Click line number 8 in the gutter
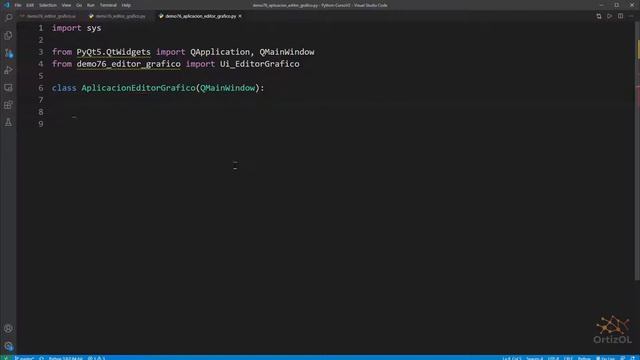640x360 pixels. [41, 112]
